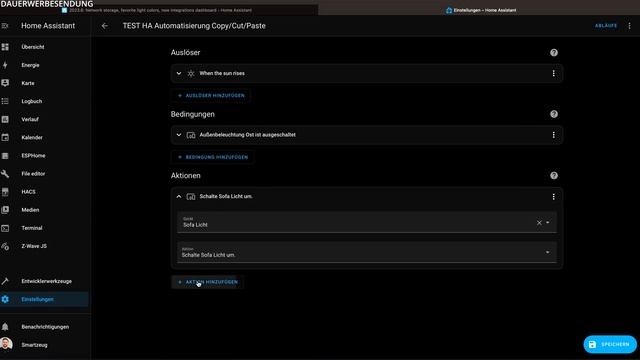Clear the Sofa Licht device selection
The image size is (640, 360).
[x=539, y=223]
